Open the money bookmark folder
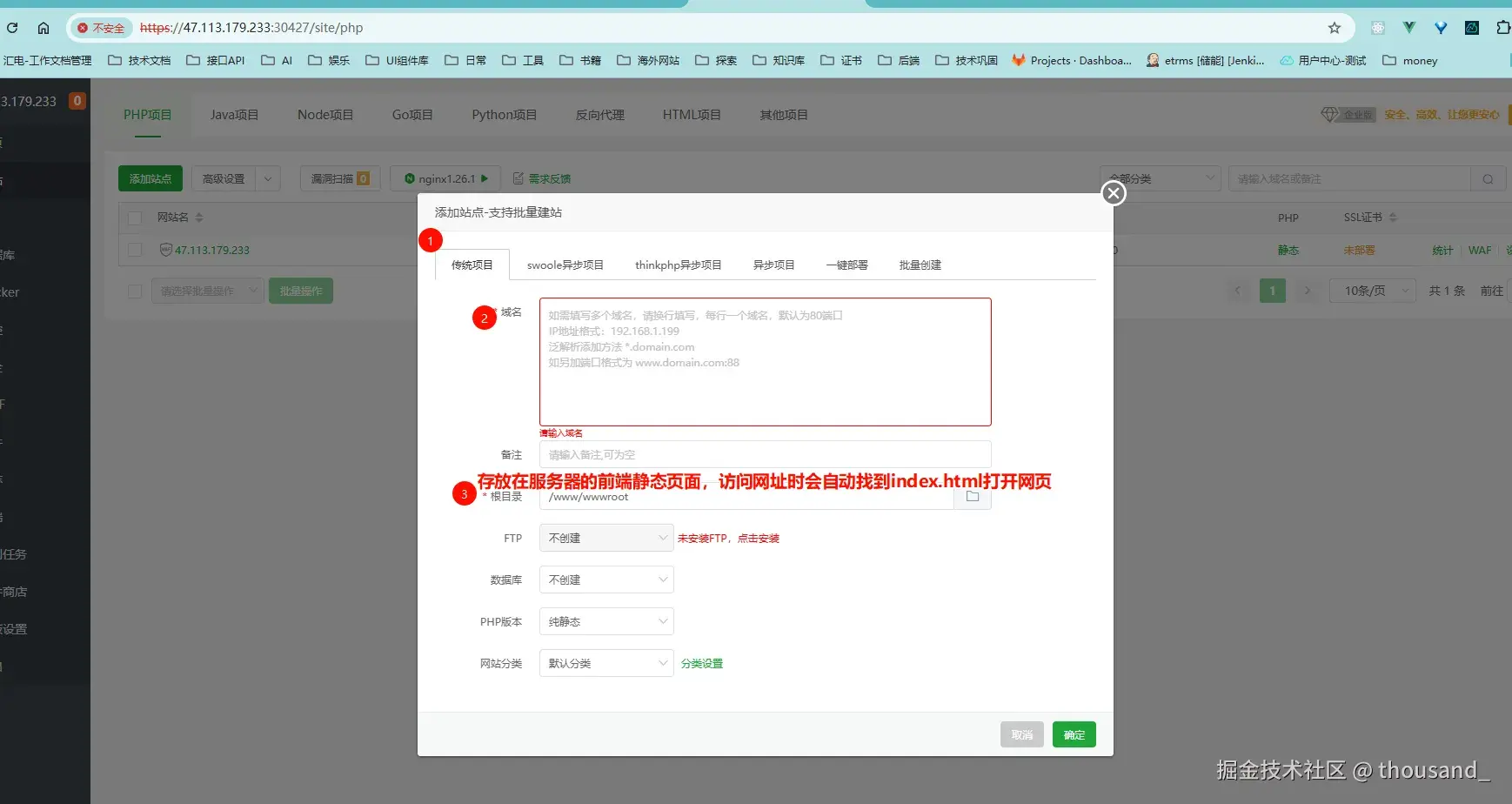The image size is (1512, 804). (x=1410, y=61)
